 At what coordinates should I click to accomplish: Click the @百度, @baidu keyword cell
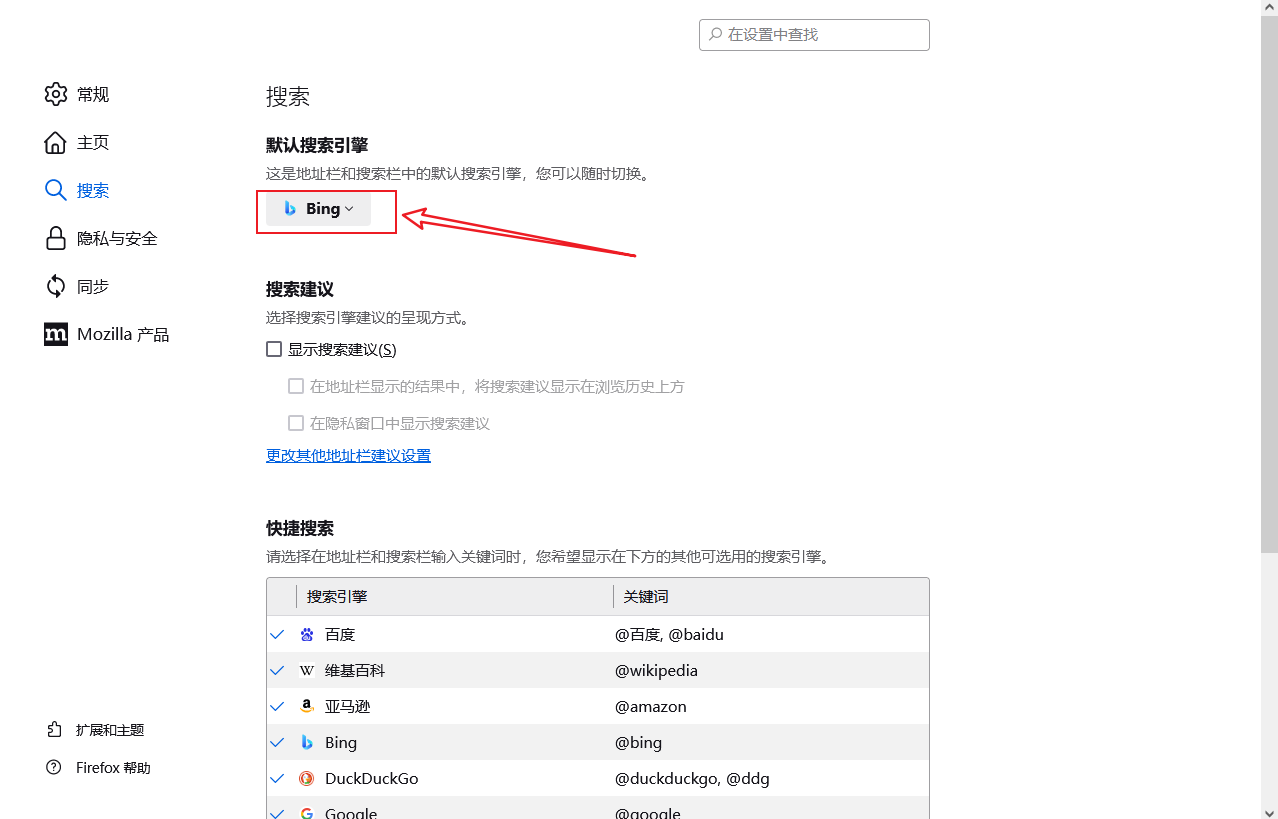(x=669, y=634)
